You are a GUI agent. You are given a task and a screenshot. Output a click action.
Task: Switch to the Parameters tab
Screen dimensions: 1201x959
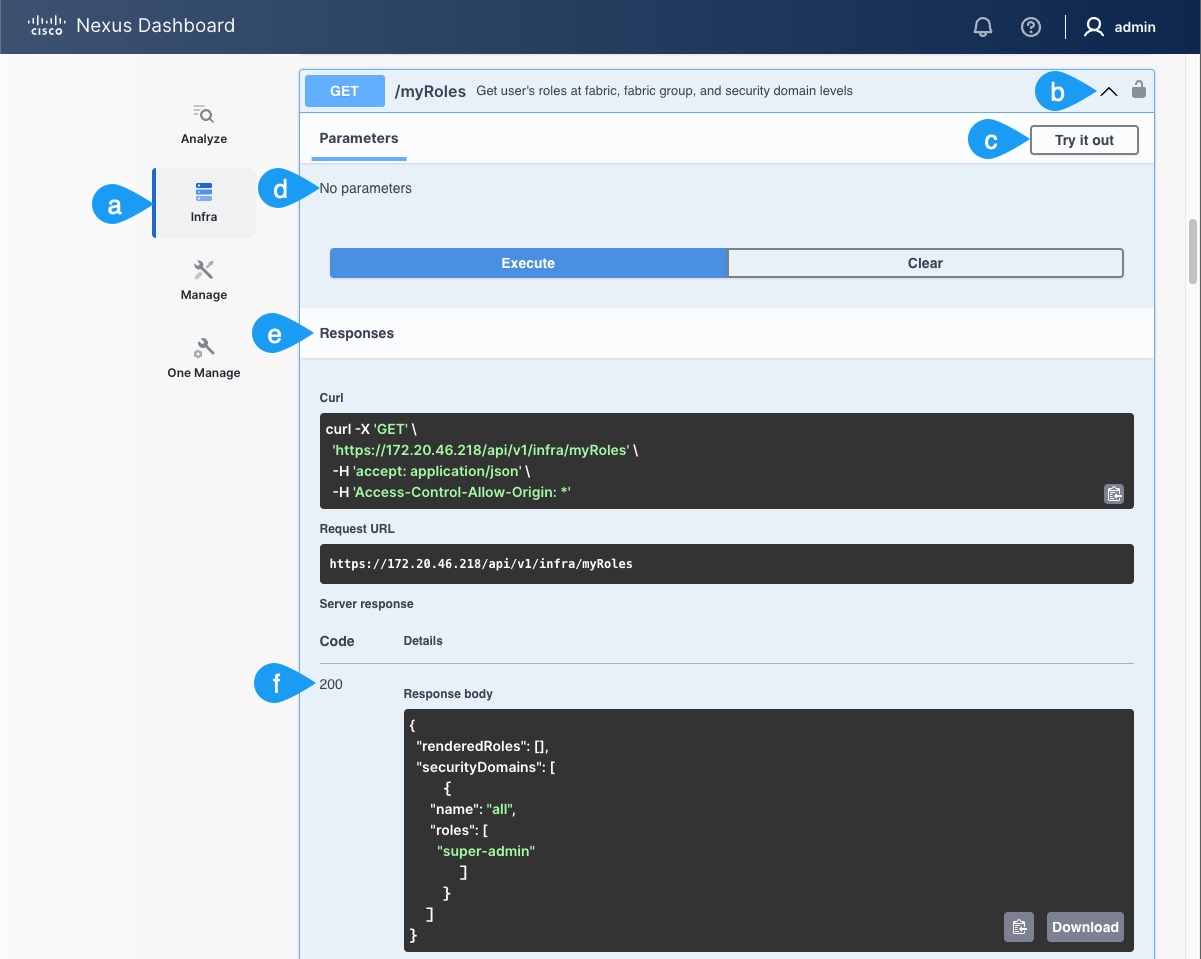[358, 138]
